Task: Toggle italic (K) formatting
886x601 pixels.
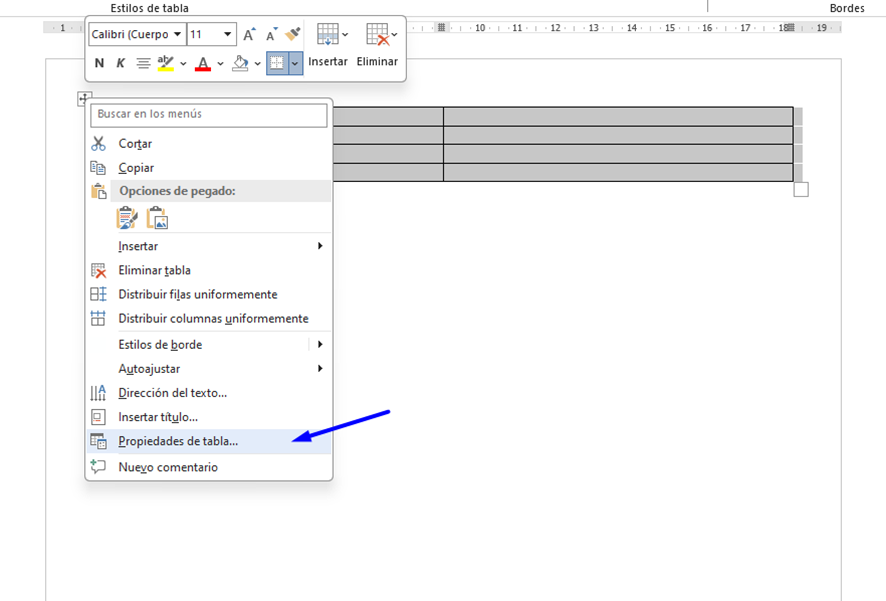Action: [121, 63]
